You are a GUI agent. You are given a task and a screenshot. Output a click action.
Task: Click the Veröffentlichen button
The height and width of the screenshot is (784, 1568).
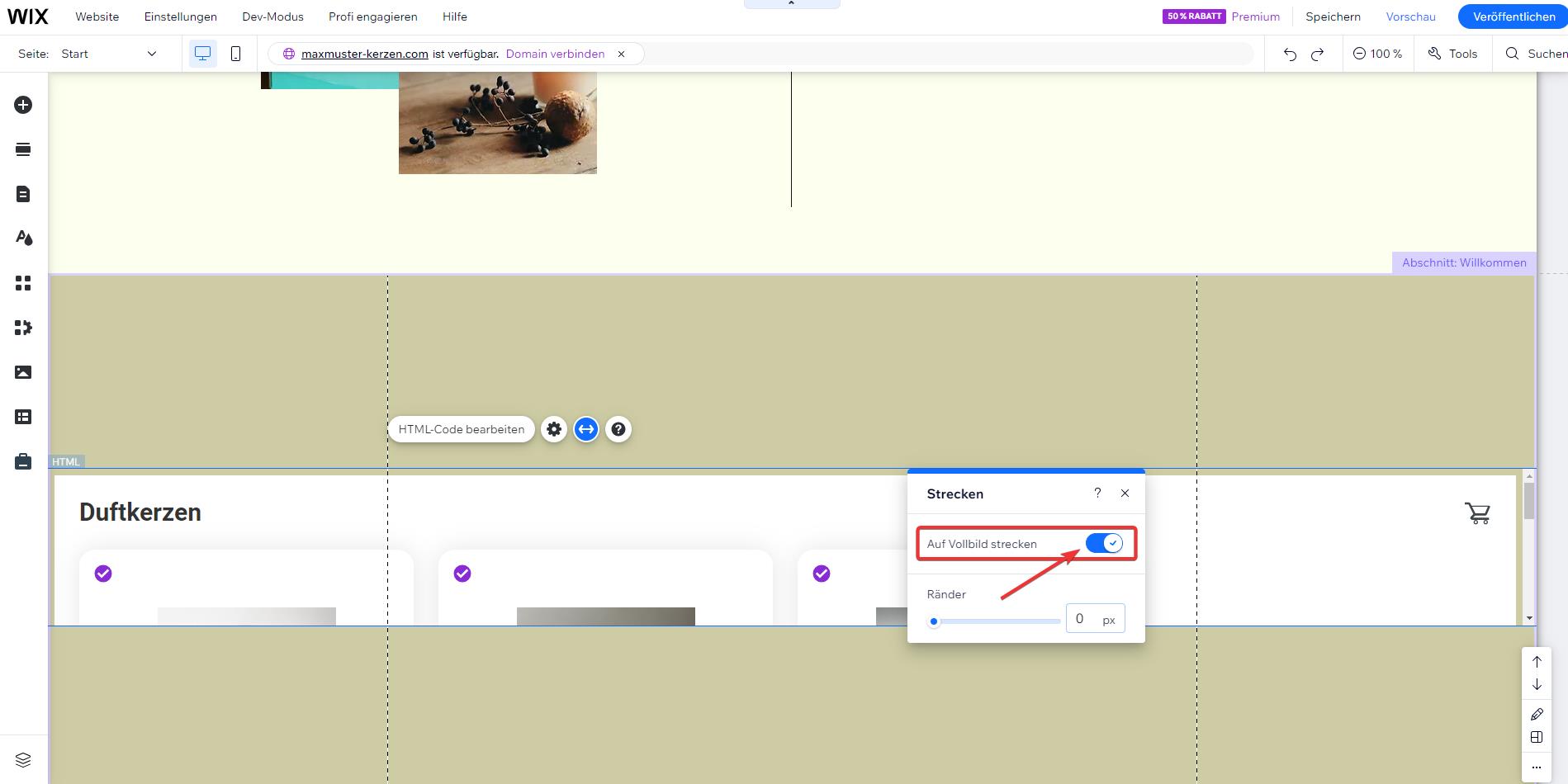[x=1514, y=17]
